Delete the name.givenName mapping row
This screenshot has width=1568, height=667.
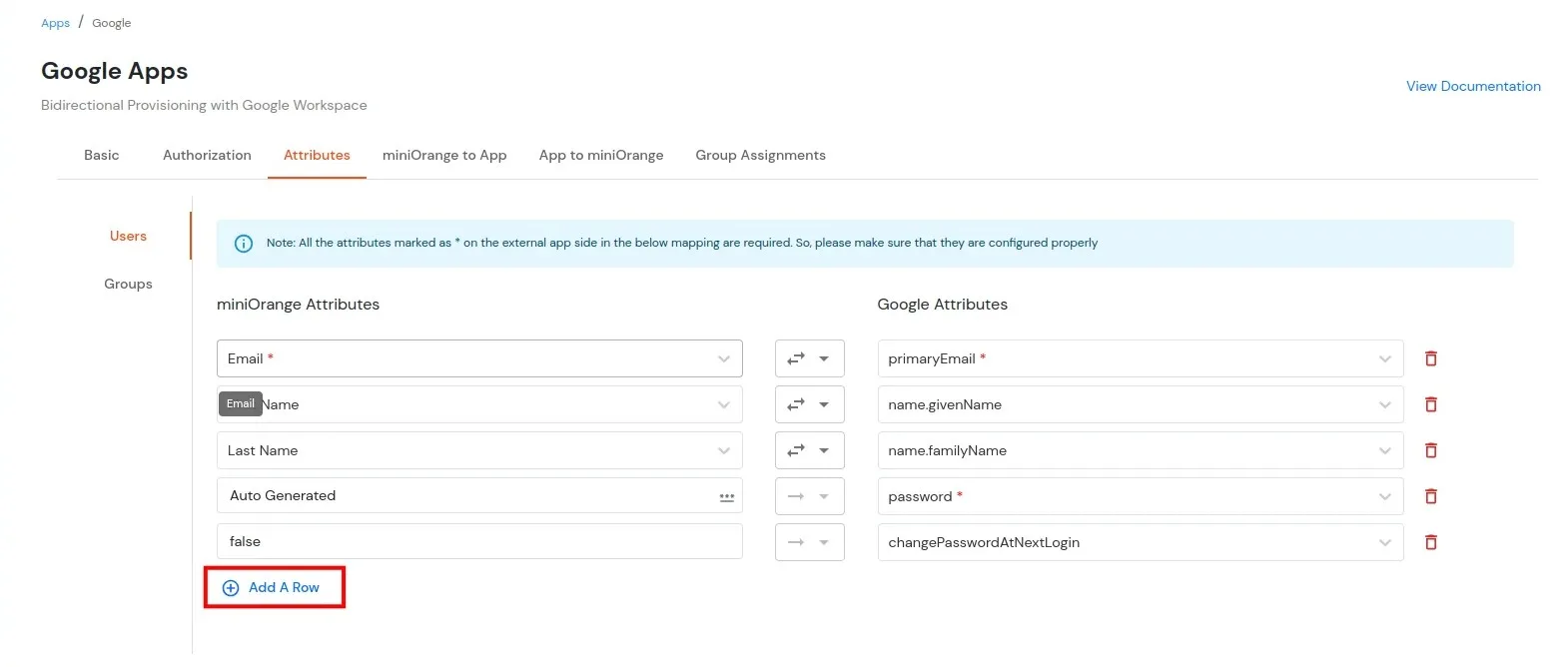[1430, 404]
